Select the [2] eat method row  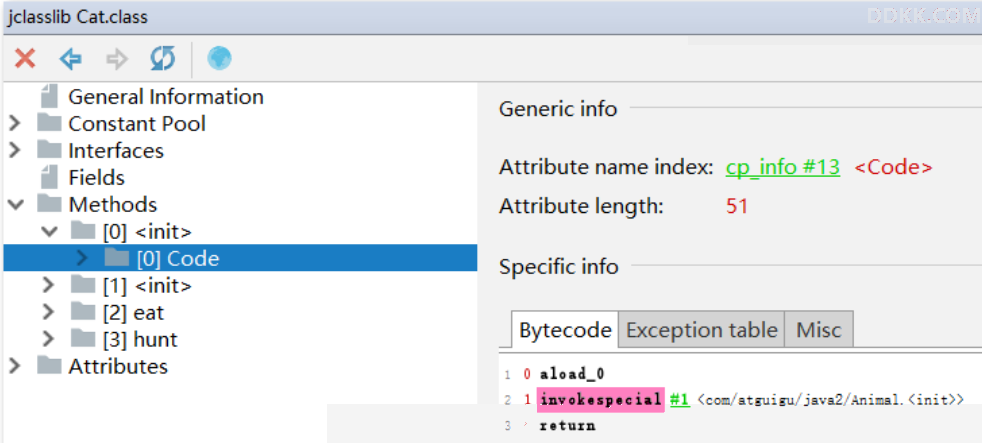(x=133, y=312)
